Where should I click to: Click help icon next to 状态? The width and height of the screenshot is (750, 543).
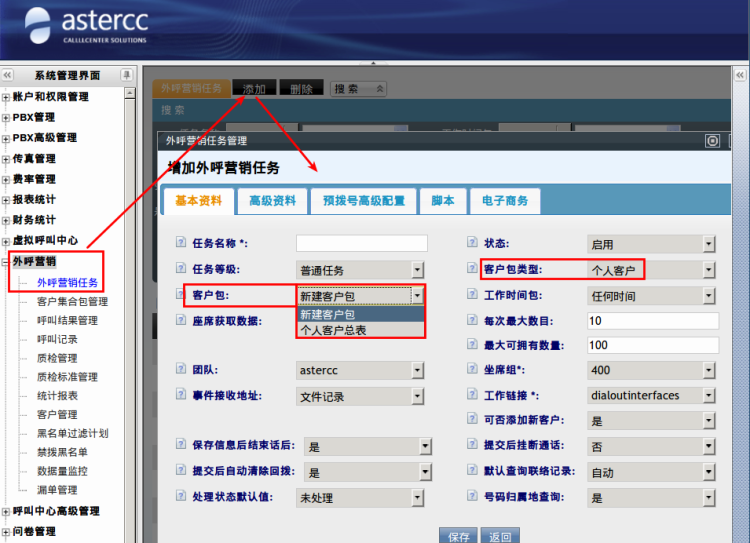point(474,243)
